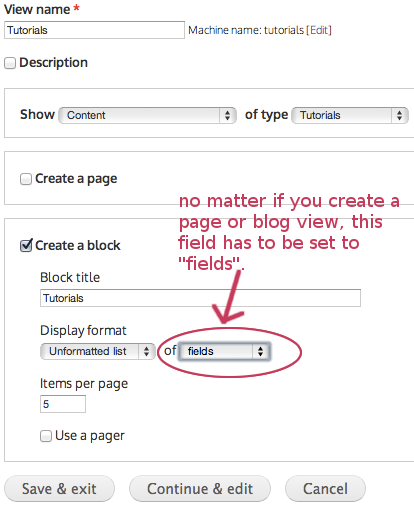Screen dimensions: 414x505
Task: Click the Continue & edit button
Action: click(200, 489)
